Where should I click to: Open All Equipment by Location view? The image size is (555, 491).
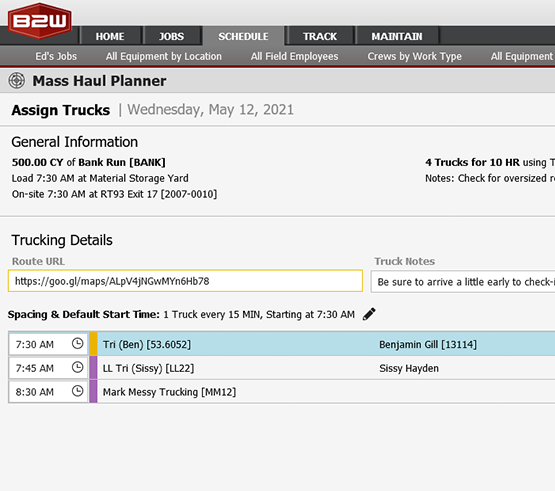(x=164, y=56)
